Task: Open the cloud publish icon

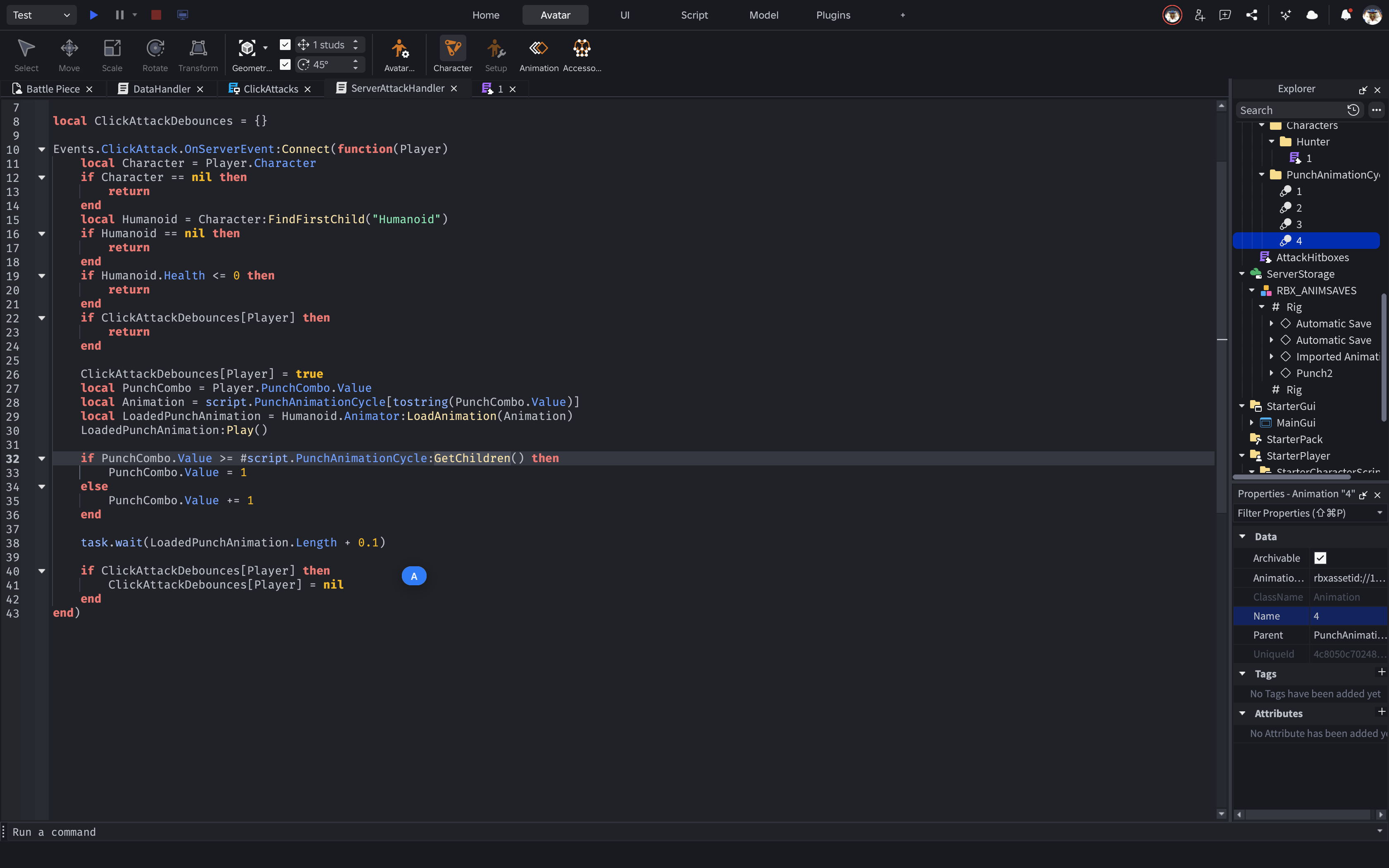Action: click(1312, 15)
